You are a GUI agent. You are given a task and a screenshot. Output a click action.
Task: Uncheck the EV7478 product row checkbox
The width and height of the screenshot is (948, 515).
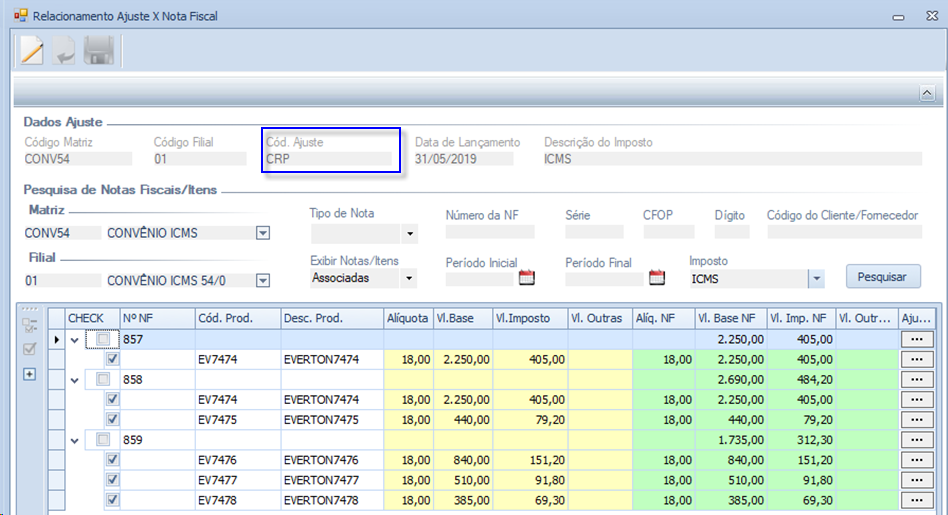[x=113, y=500]
